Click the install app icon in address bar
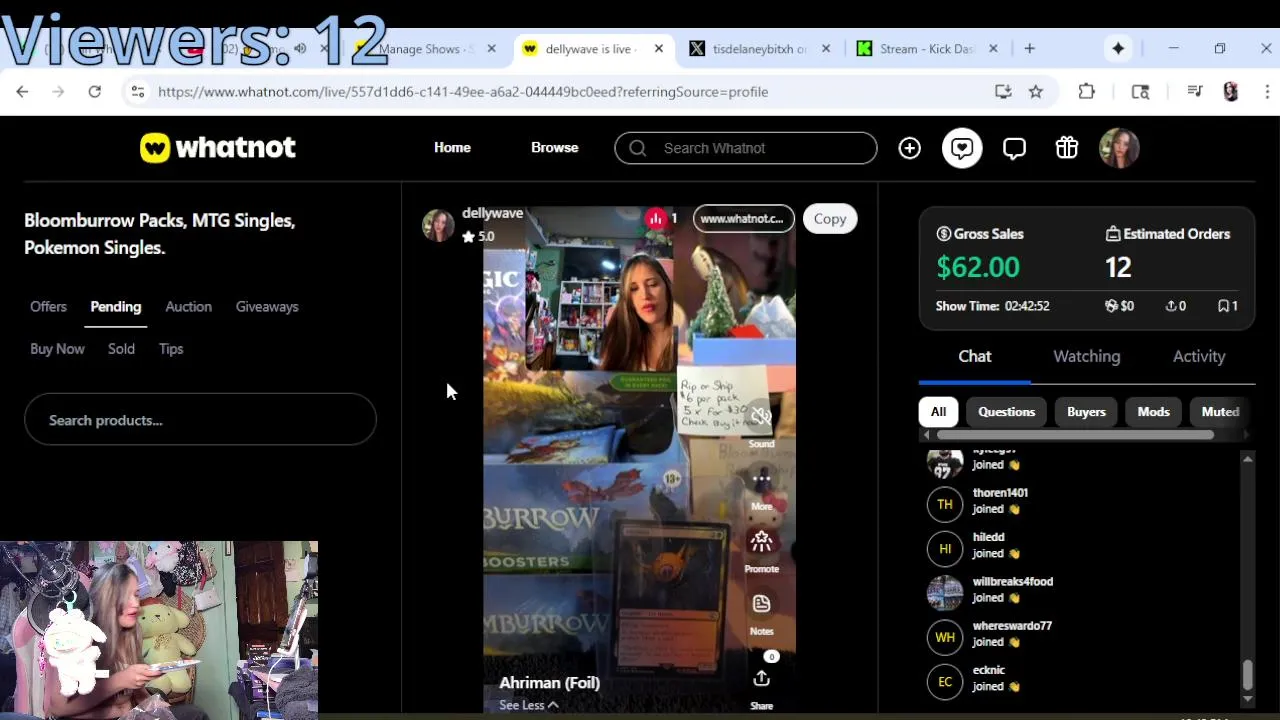Image resolution: width=1280 pixels, height=720 pixels. tap(1003, 91)
